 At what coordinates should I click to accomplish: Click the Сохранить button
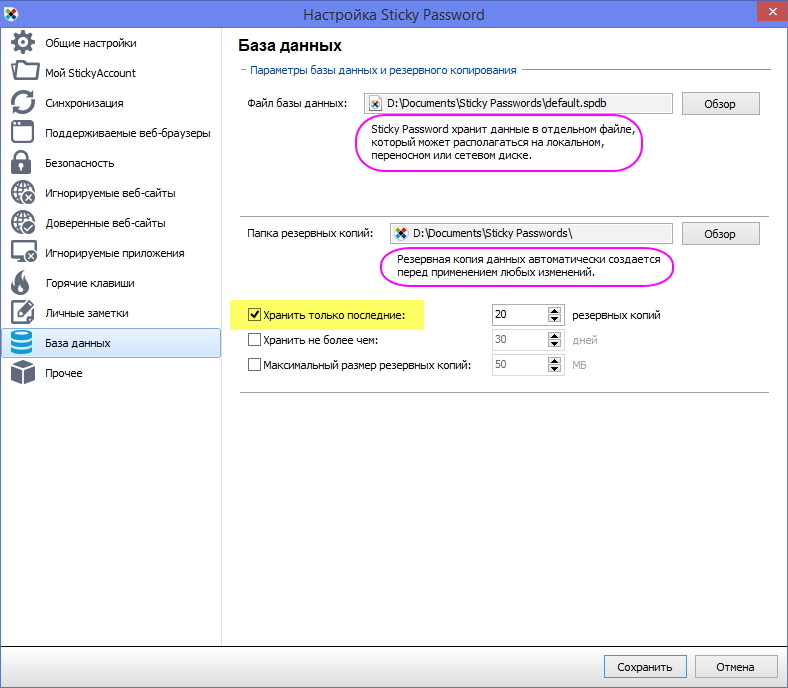[x=645, y=667]
